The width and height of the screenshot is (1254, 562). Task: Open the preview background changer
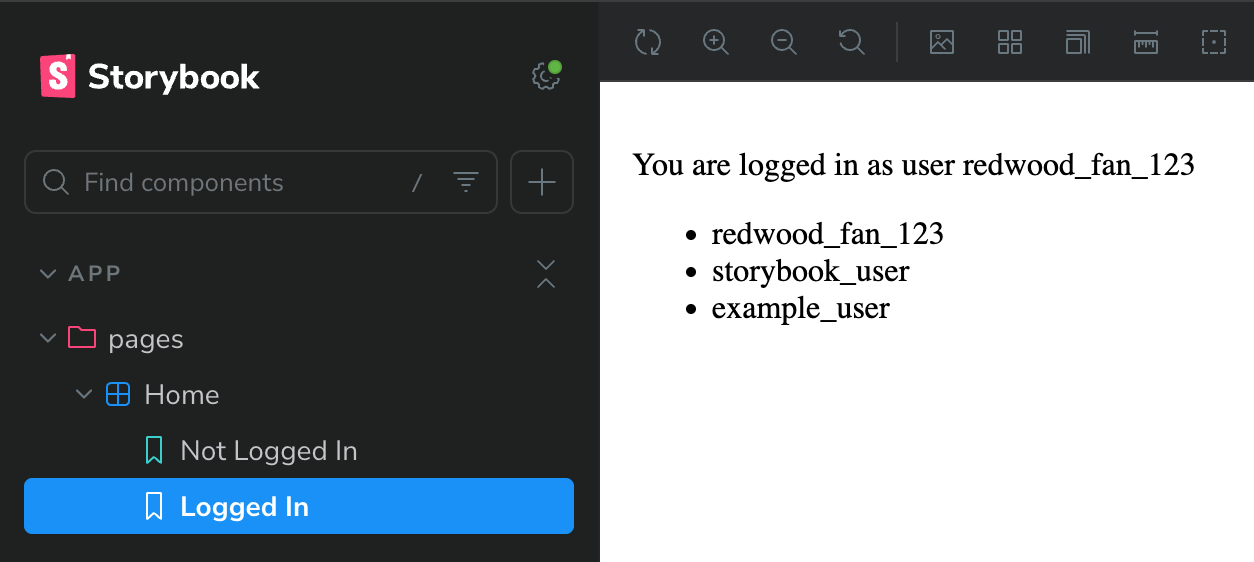coord(942,42)
